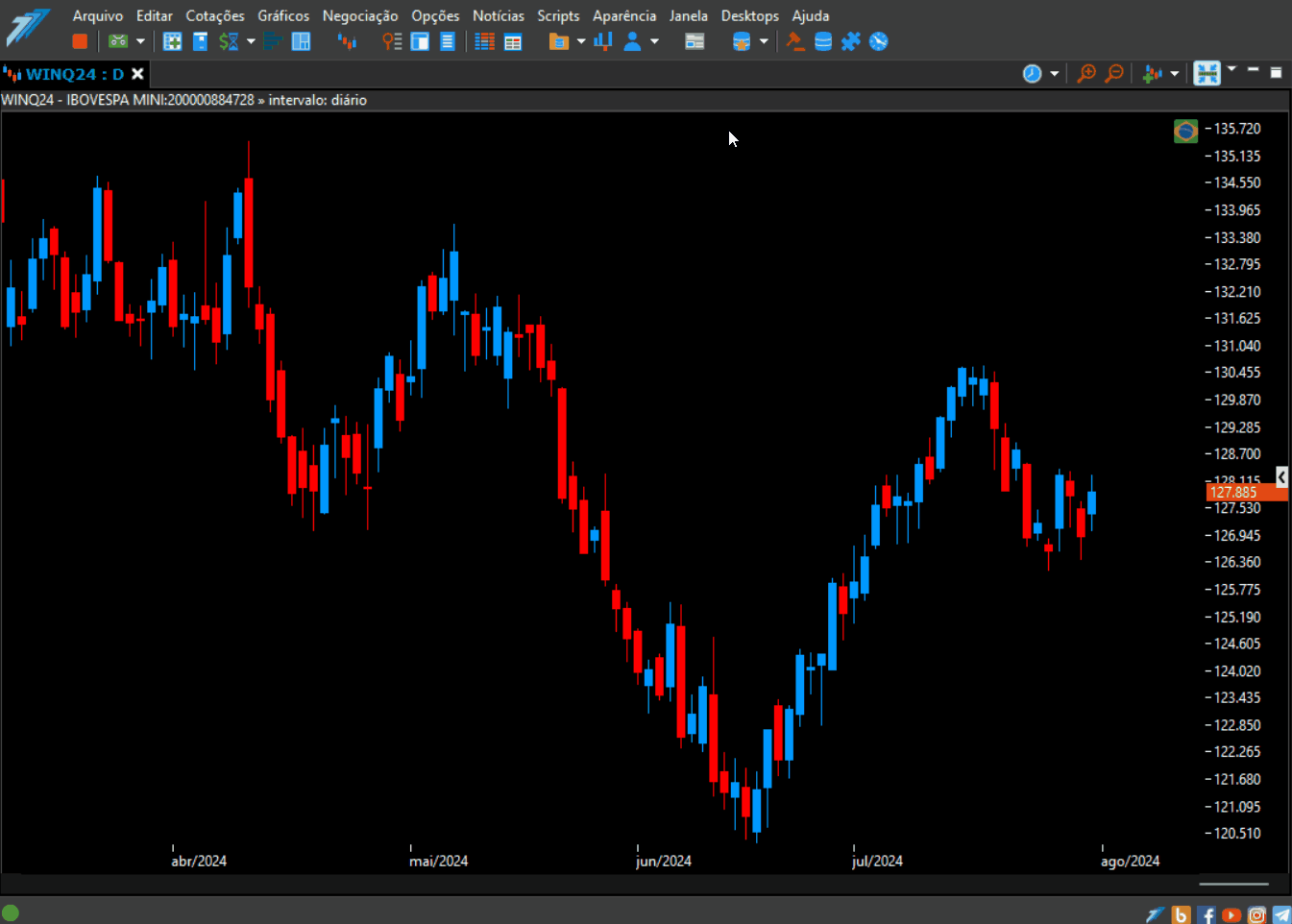This screenshot has width=1292, height=924.
Task: Click the blue puzzle piece plugin icon
Action: point(851,41)
